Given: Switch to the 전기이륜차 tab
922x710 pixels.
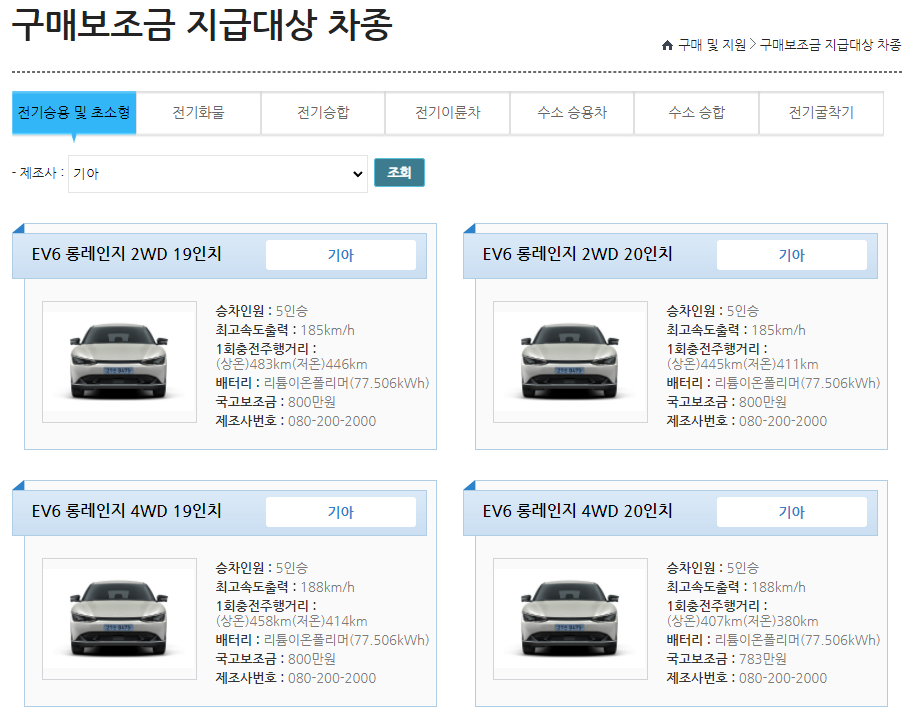Looking at the screenshot, I should pyautogui.click(x=447, y=112).
